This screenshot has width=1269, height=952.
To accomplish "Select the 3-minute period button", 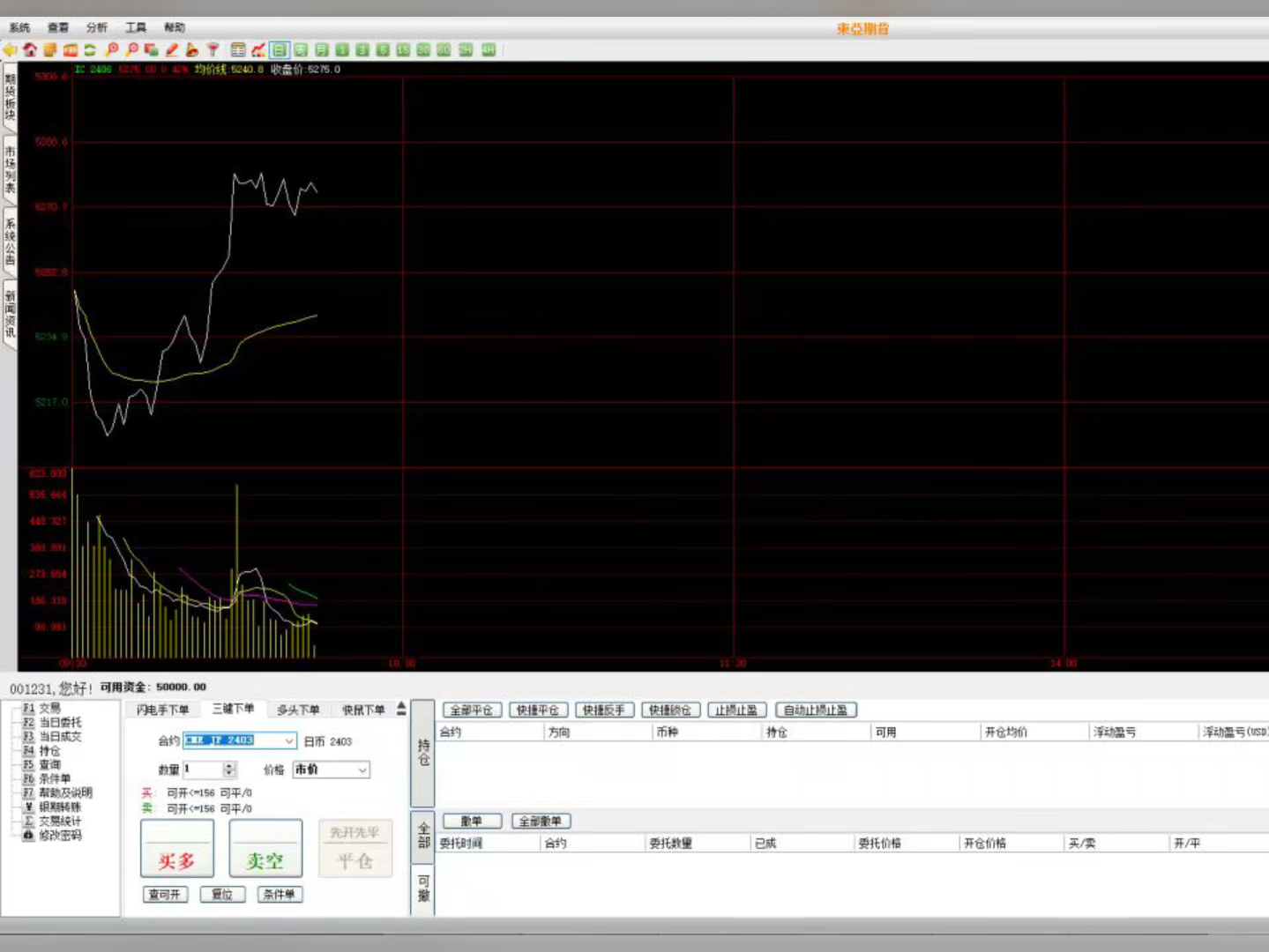I will click(x=362, y=50).
